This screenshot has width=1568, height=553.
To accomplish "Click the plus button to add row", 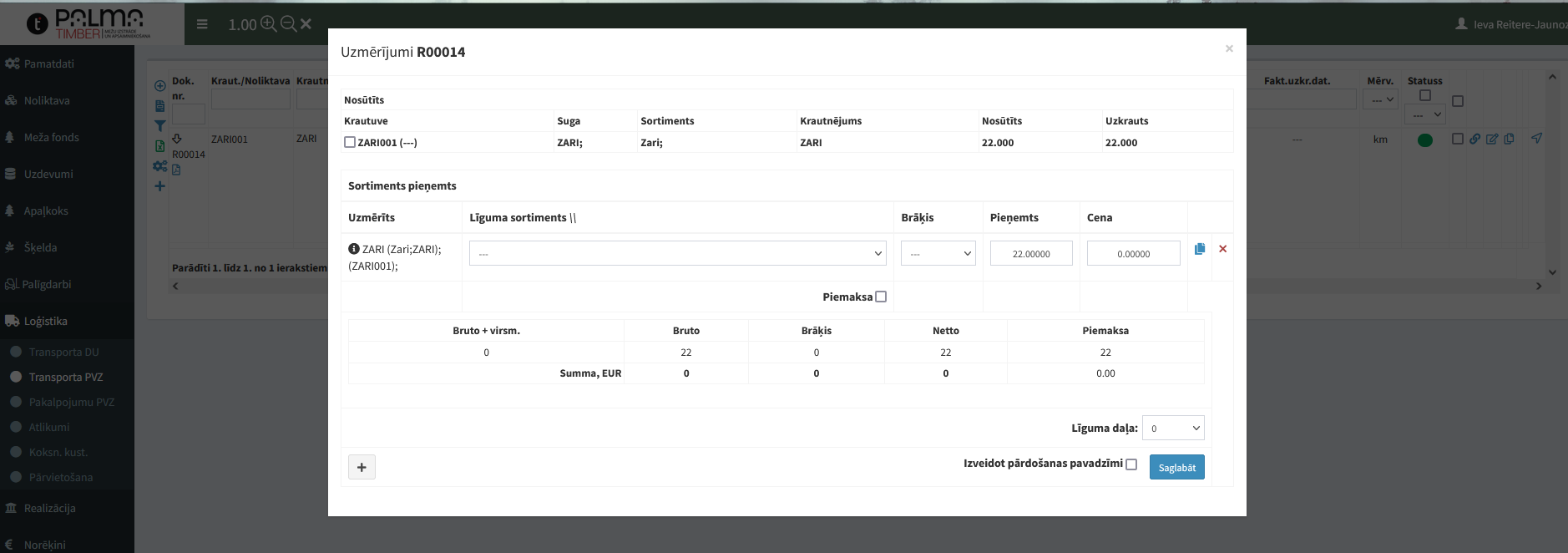I will click(362, 467).
